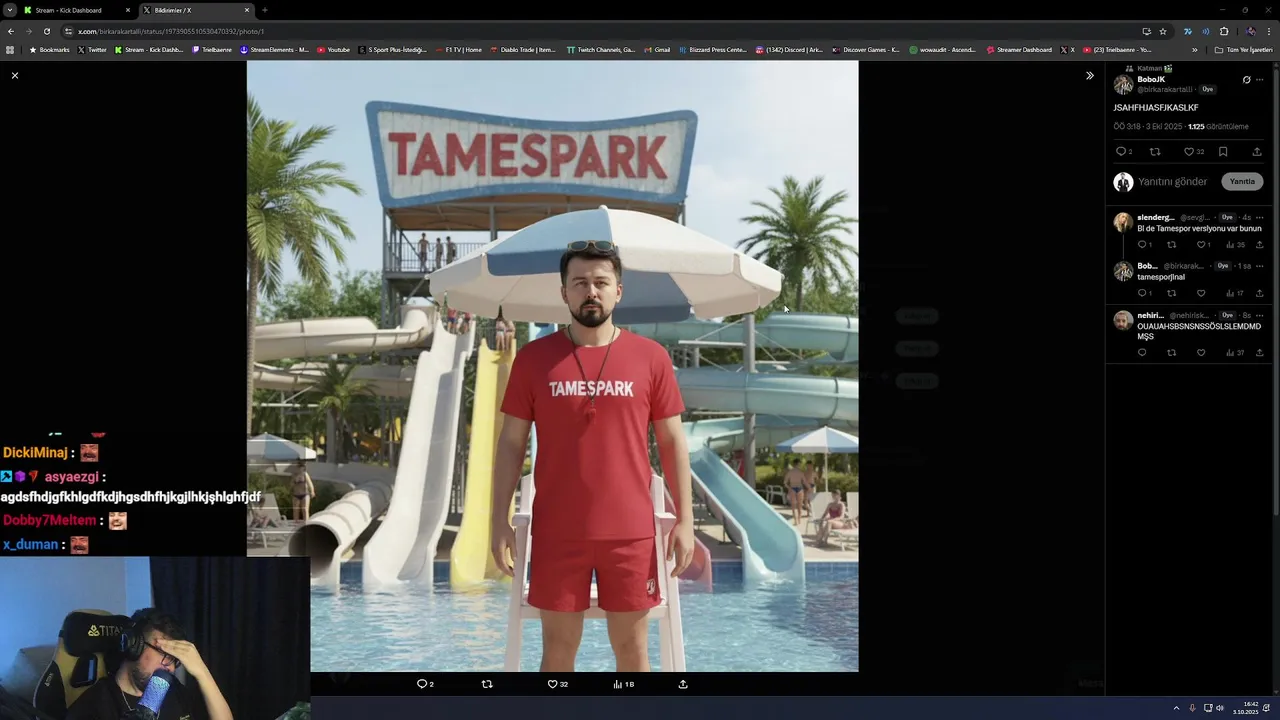Open BoboJK profile avatar in tweet header
Screen dimensions: 1280x720
point(1123,84)
